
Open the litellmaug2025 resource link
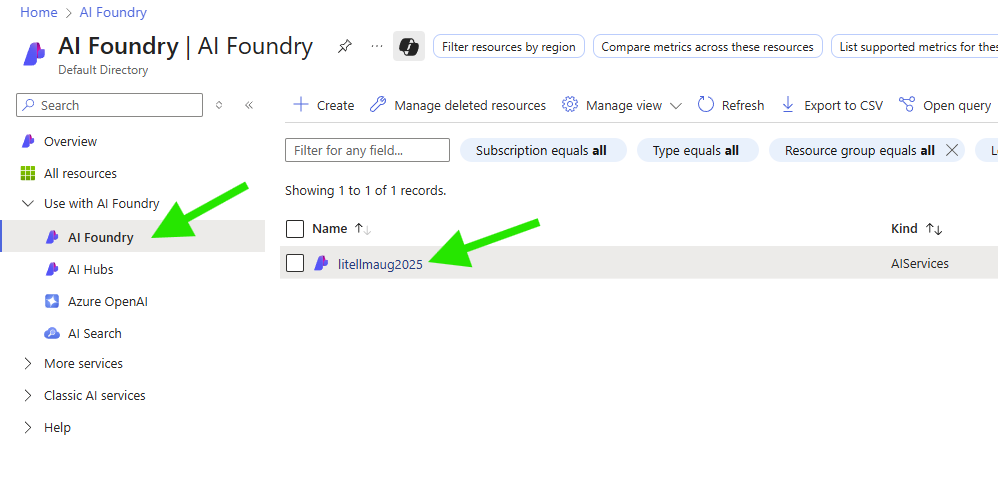tap(380, 264)
